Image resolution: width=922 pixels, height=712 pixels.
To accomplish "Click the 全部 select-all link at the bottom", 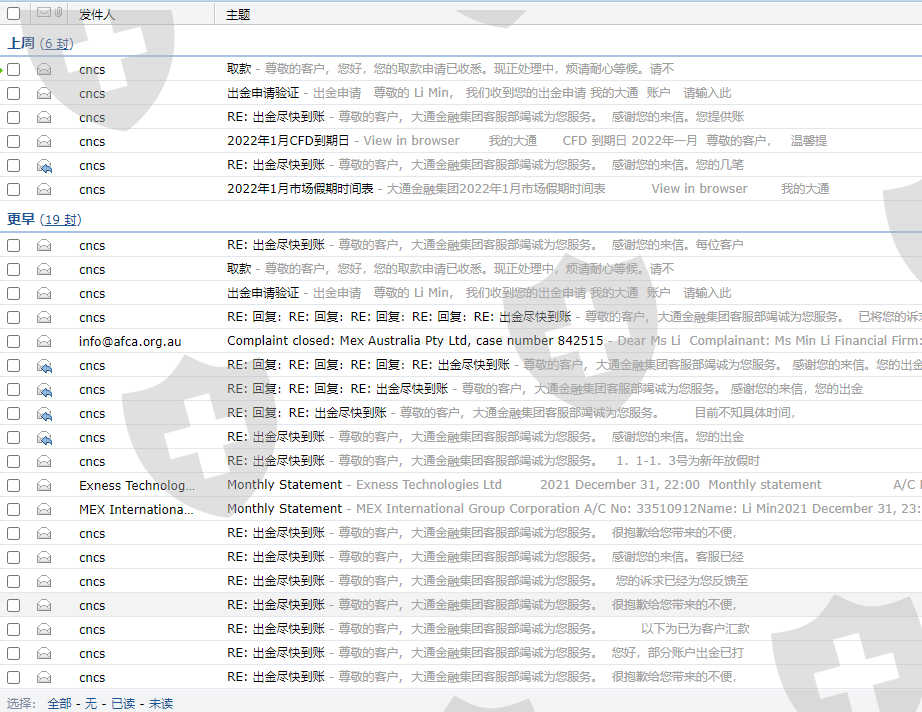I will pos(59,704).
